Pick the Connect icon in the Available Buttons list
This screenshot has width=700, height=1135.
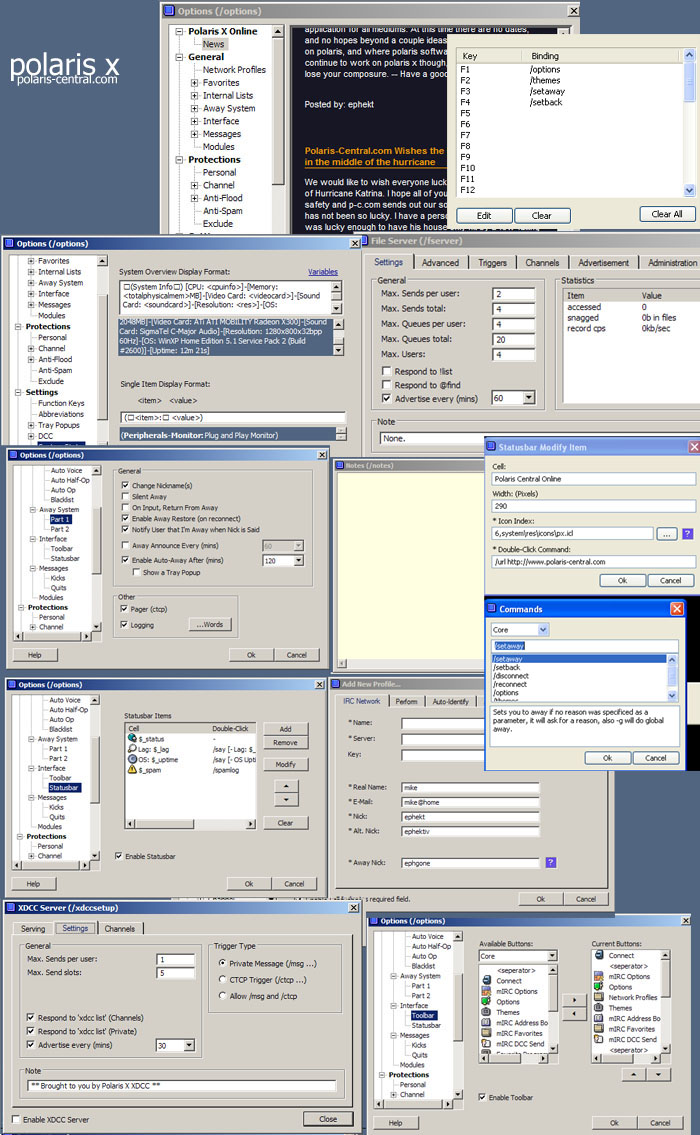[x=487, y=981]
